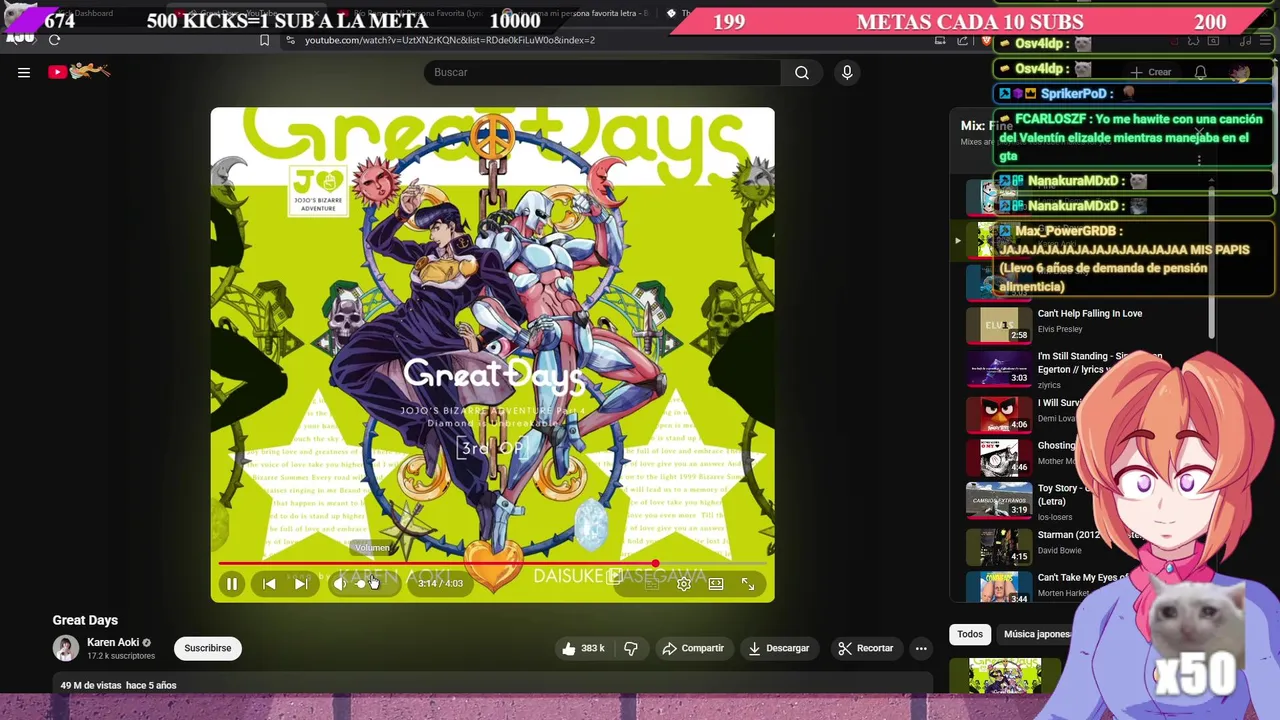Open the Crear create button
1280x720 pixels.
[x=1151, y=72]
